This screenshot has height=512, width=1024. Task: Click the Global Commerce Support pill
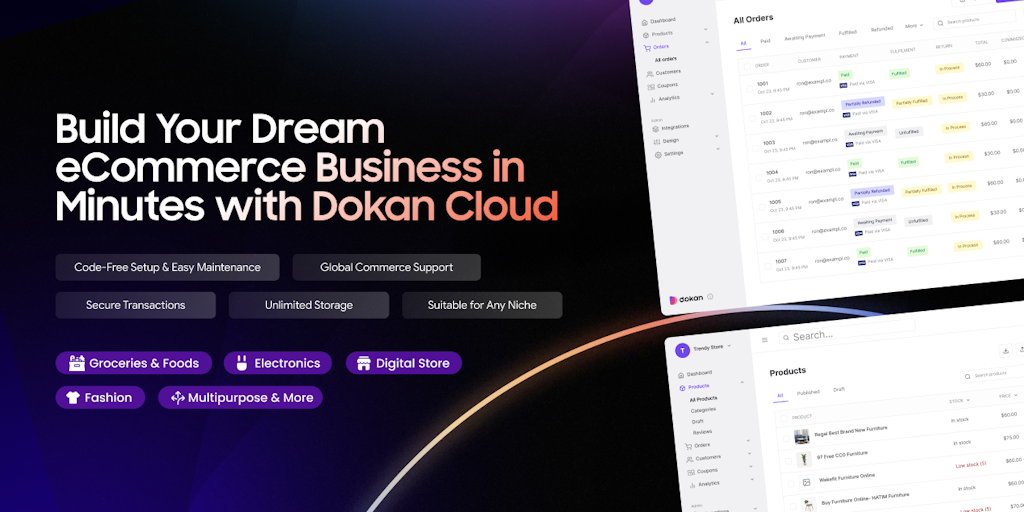click(x=387, y=267)
